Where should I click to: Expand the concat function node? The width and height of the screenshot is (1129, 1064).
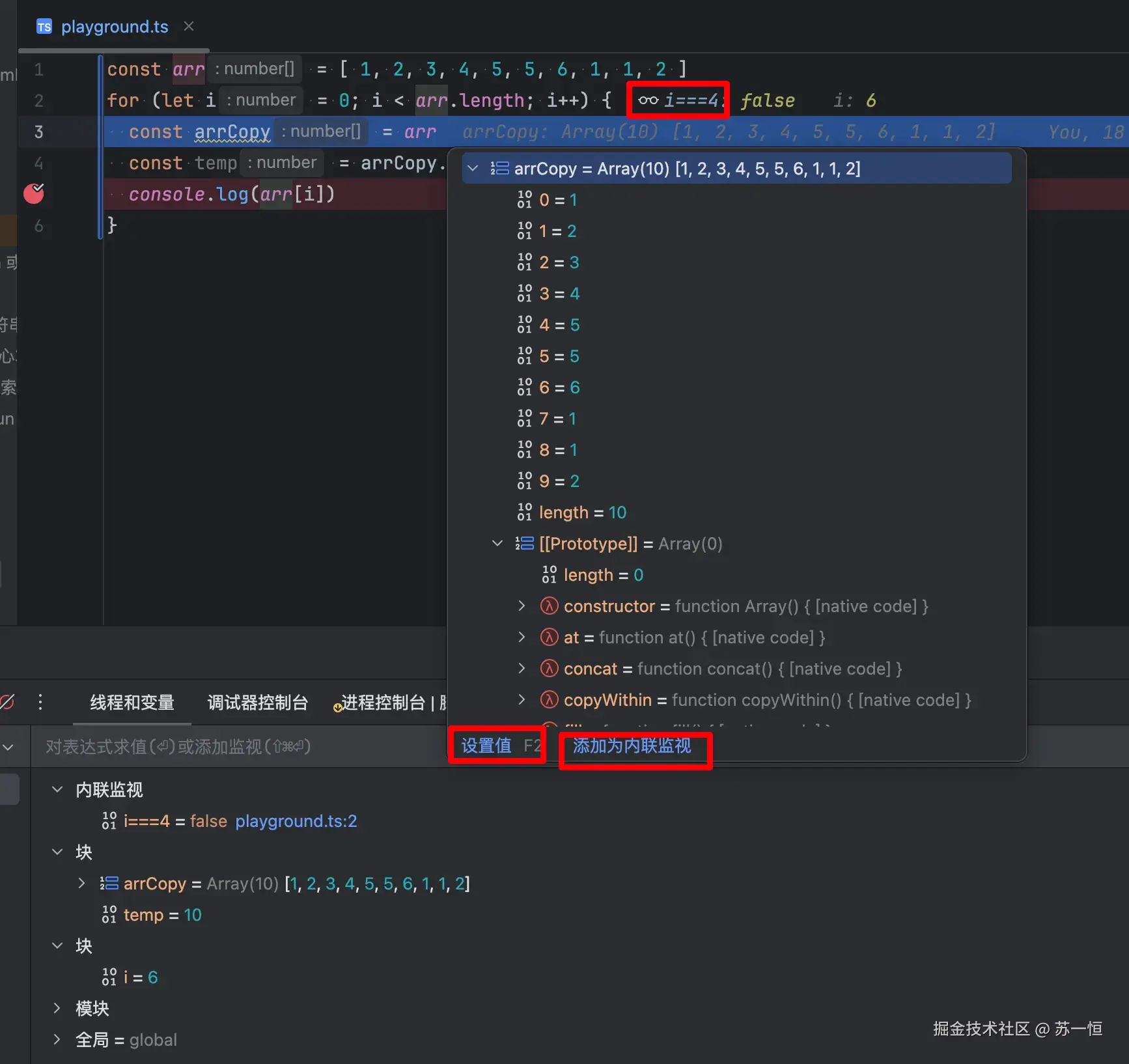tap(522, 669)
